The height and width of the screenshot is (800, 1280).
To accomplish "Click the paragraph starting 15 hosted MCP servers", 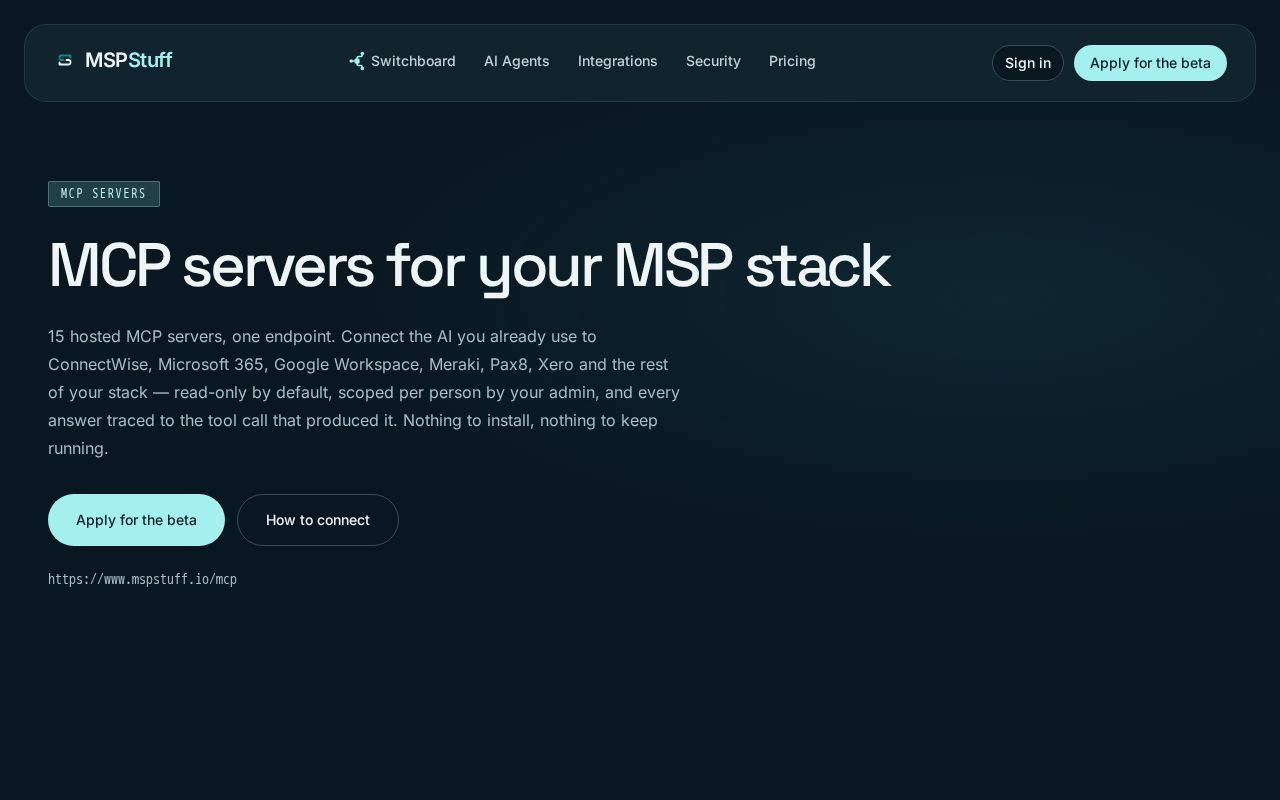I will [364, 392].
